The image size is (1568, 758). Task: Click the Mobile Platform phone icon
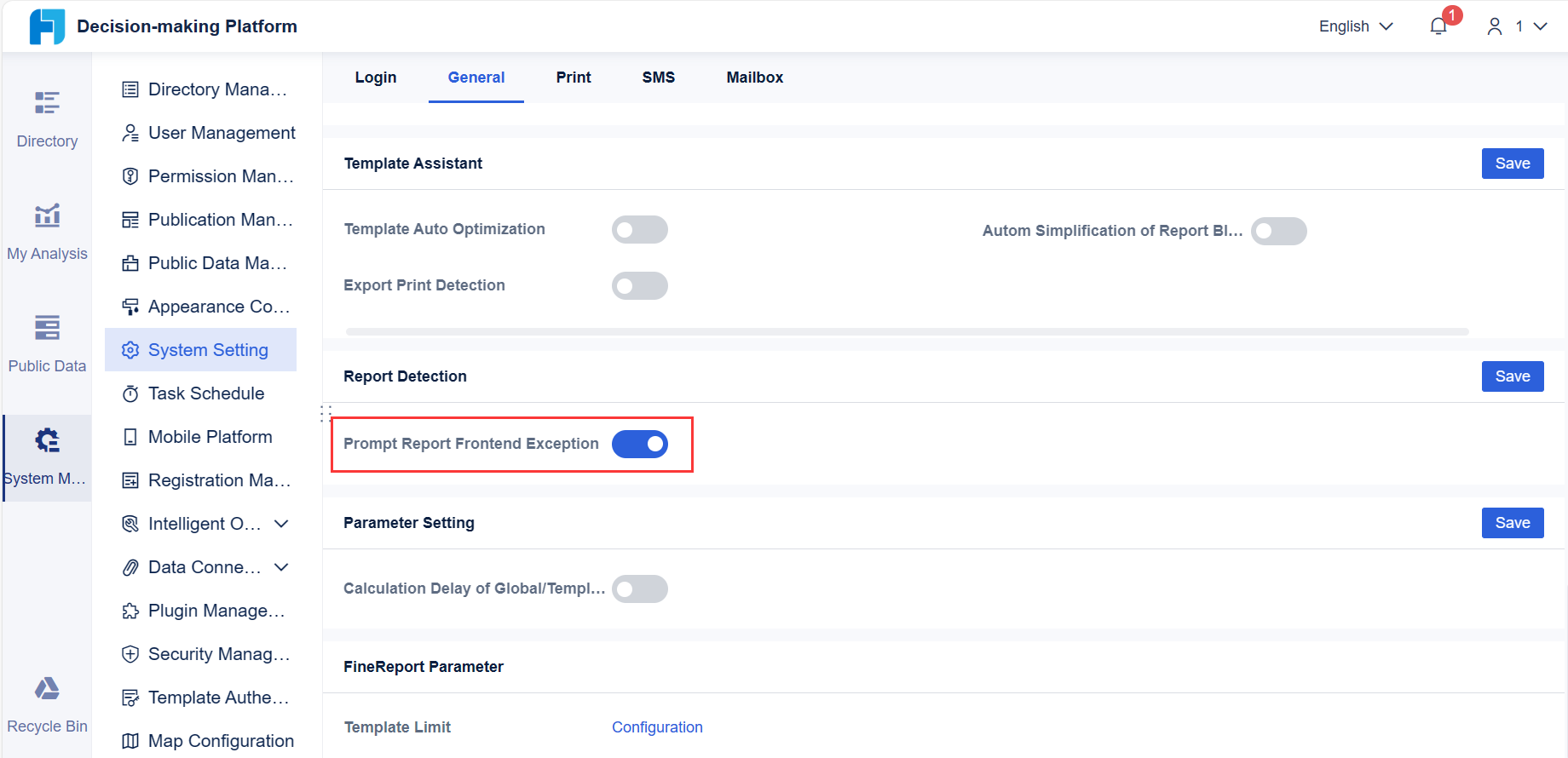[x=130, y=437]
